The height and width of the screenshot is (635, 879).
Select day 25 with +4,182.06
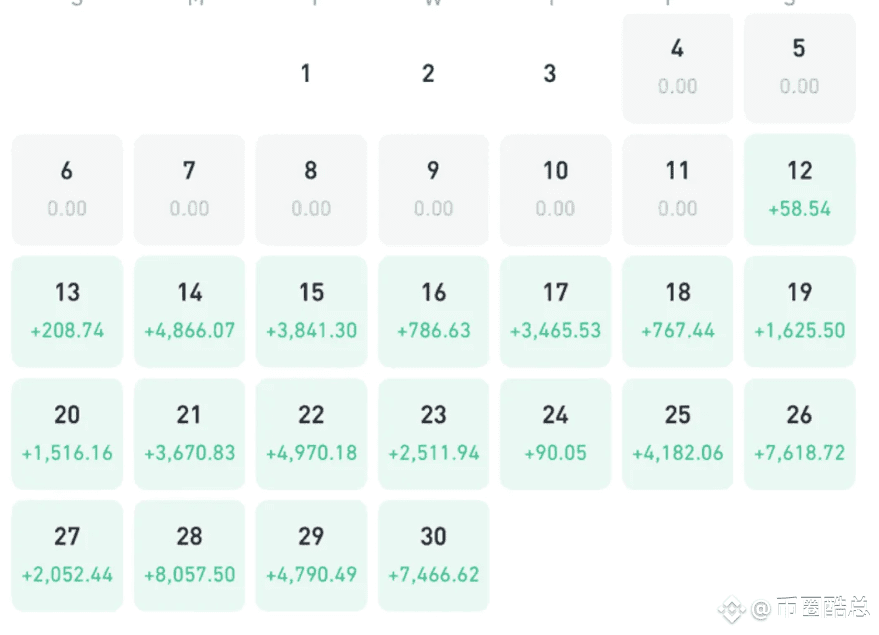tap(678, 434)
